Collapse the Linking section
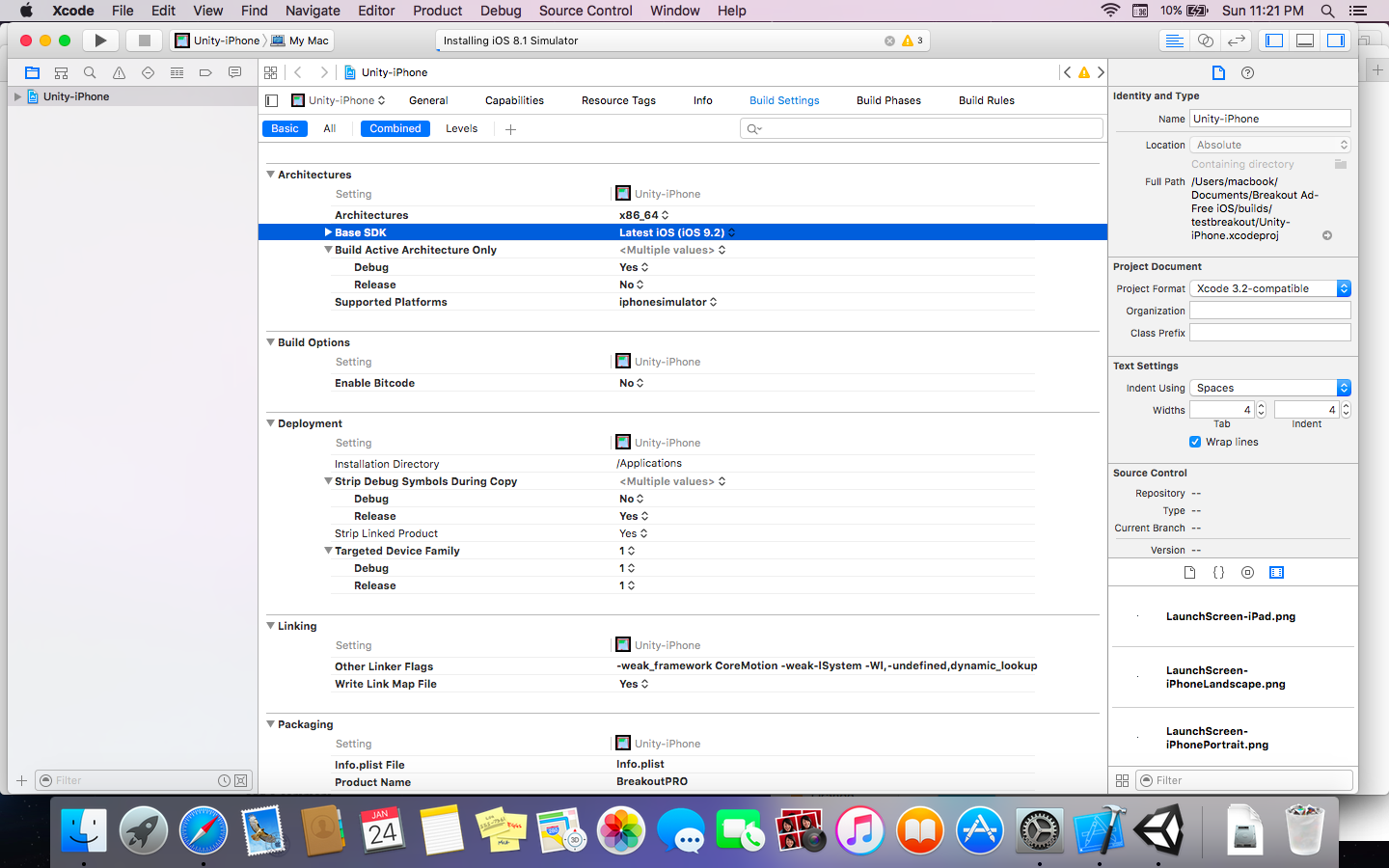This screenshot has width=1389, height=868. pyautogui.click(x=270, y=626)
